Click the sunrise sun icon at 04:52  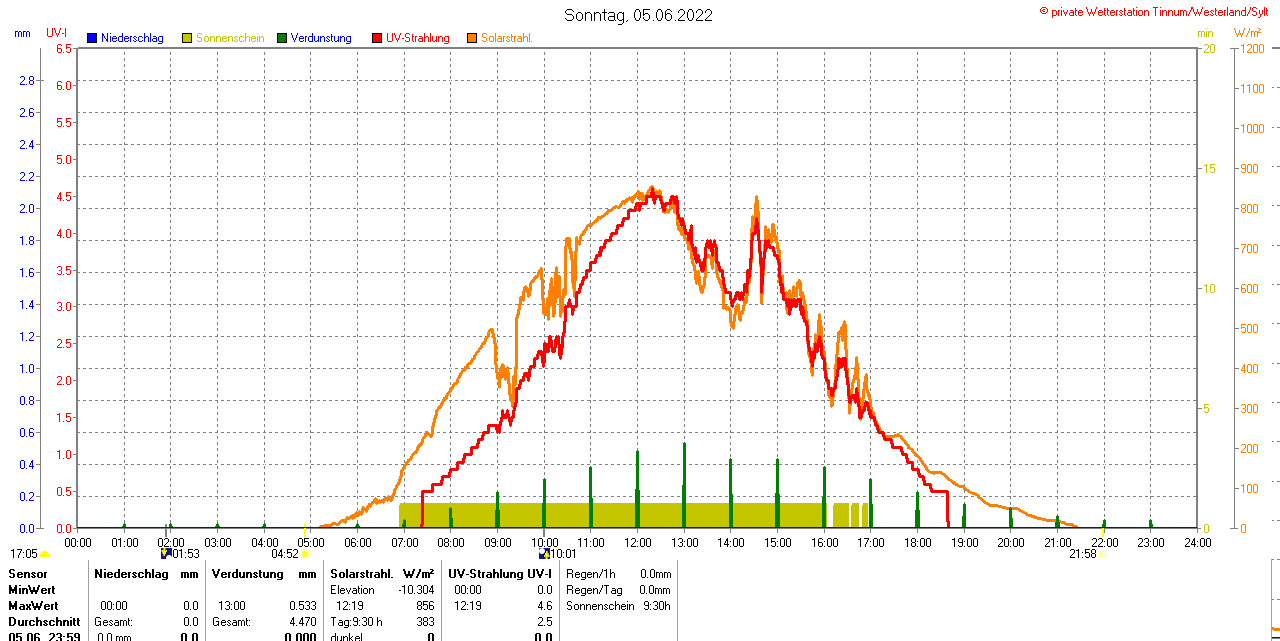pos(305,554)
